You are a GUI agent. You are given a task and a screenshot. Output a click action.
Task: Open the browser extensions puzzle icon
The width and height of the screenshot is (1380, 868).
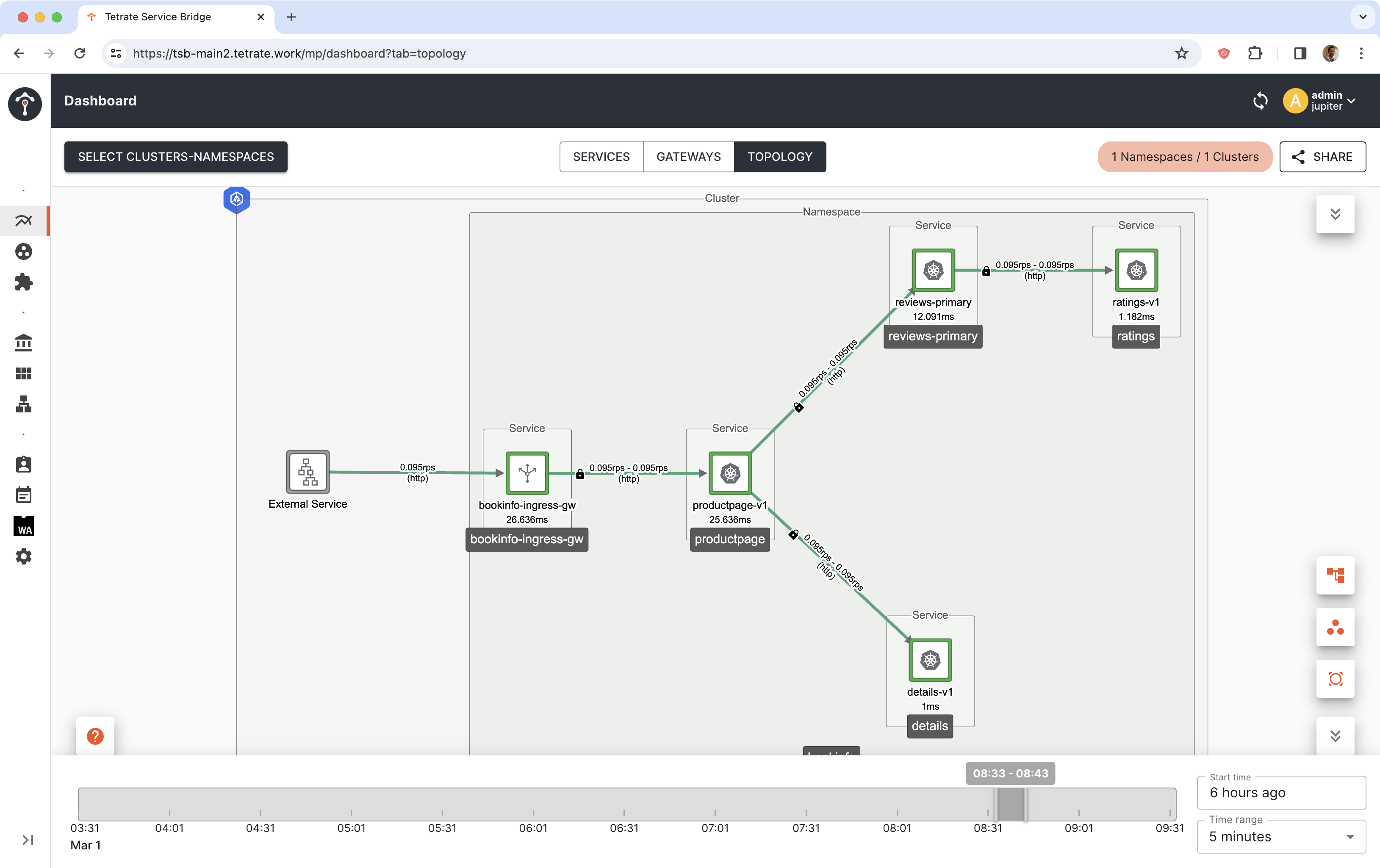tap(1255, 53)
